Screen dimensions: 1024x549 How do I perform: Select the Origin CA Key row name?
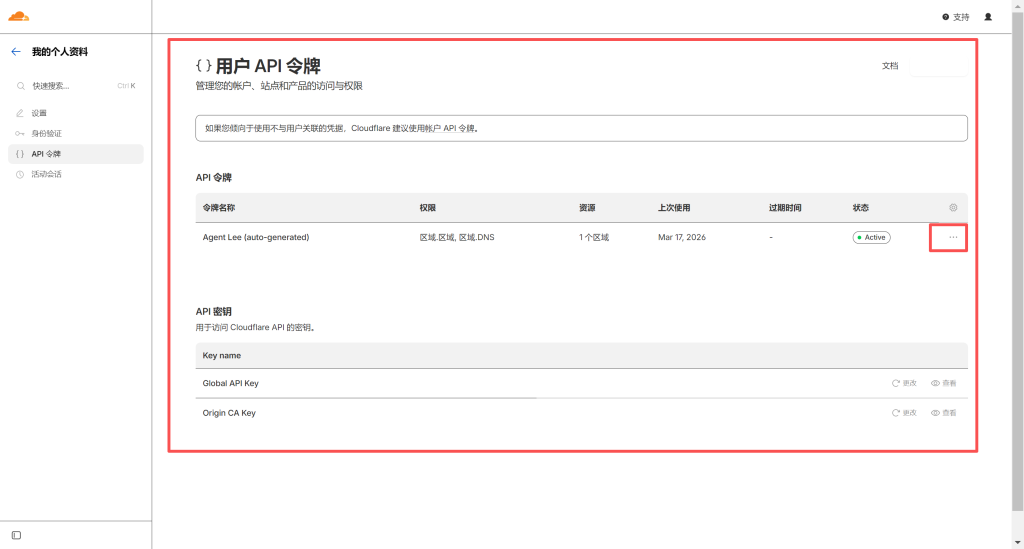coord(229,413)
